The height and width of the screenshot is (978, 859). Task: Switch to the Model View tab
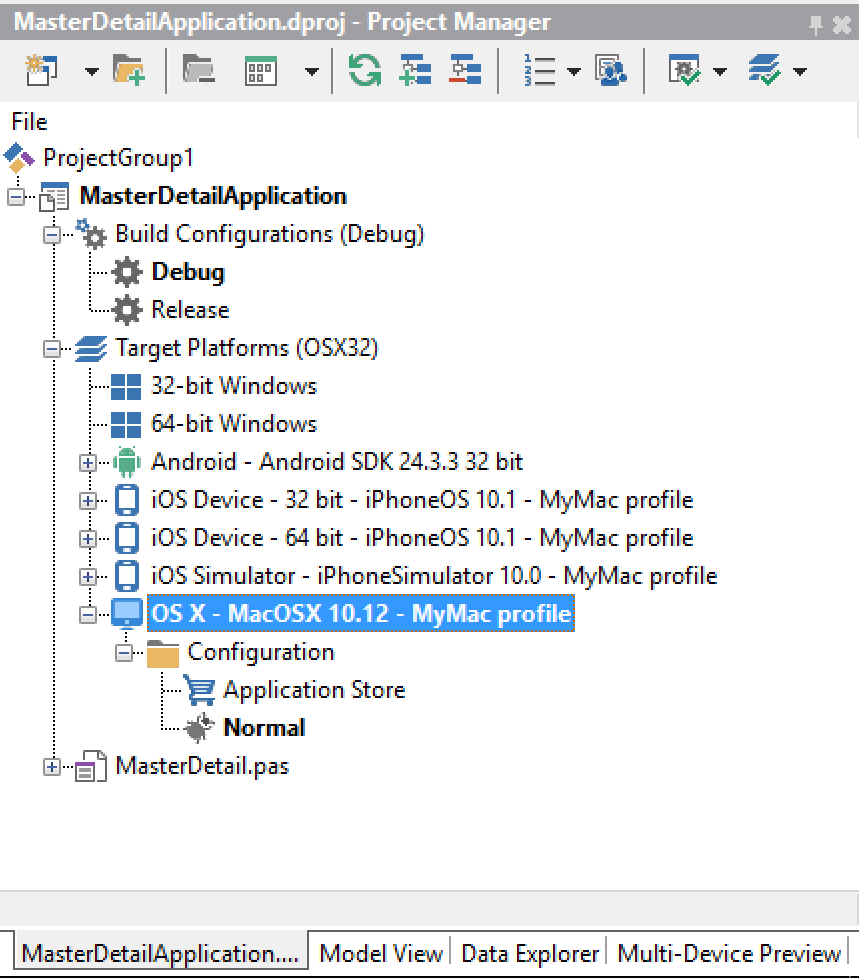coord(381,954)
